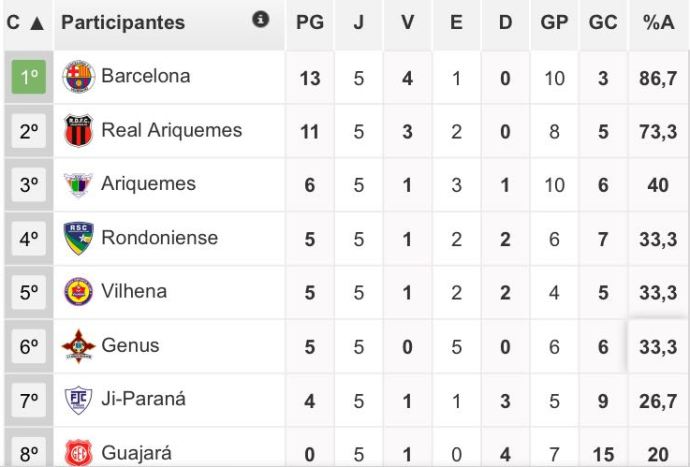The image size is (690, 467).
Task: Click the V wins column header
Action: (x=407, y=22)
